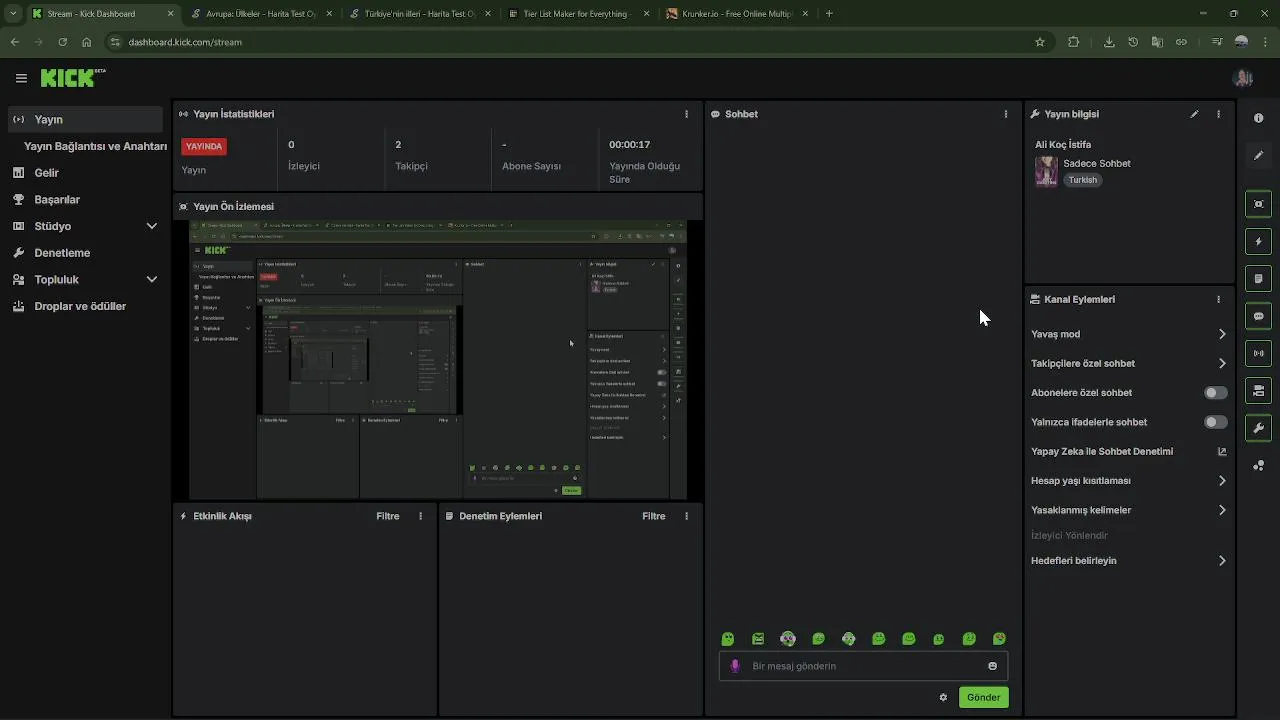Image resolution: width=1280 pixels, height=720 pixels.
Task: Click the stream preview video in Yayın Ön İzlemesi
Action: click(438, 360)
